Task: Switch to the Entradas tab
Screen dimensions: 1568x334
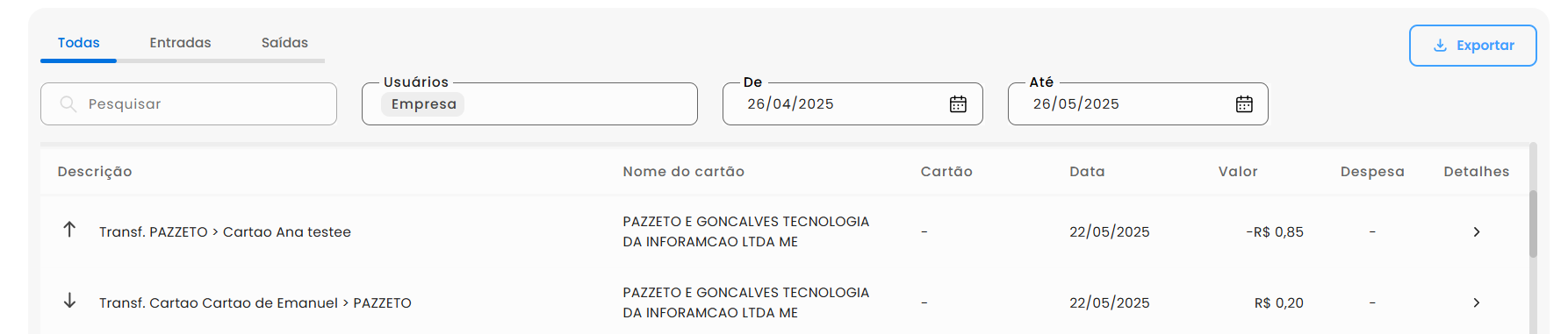Action: (x=180, y=43)
